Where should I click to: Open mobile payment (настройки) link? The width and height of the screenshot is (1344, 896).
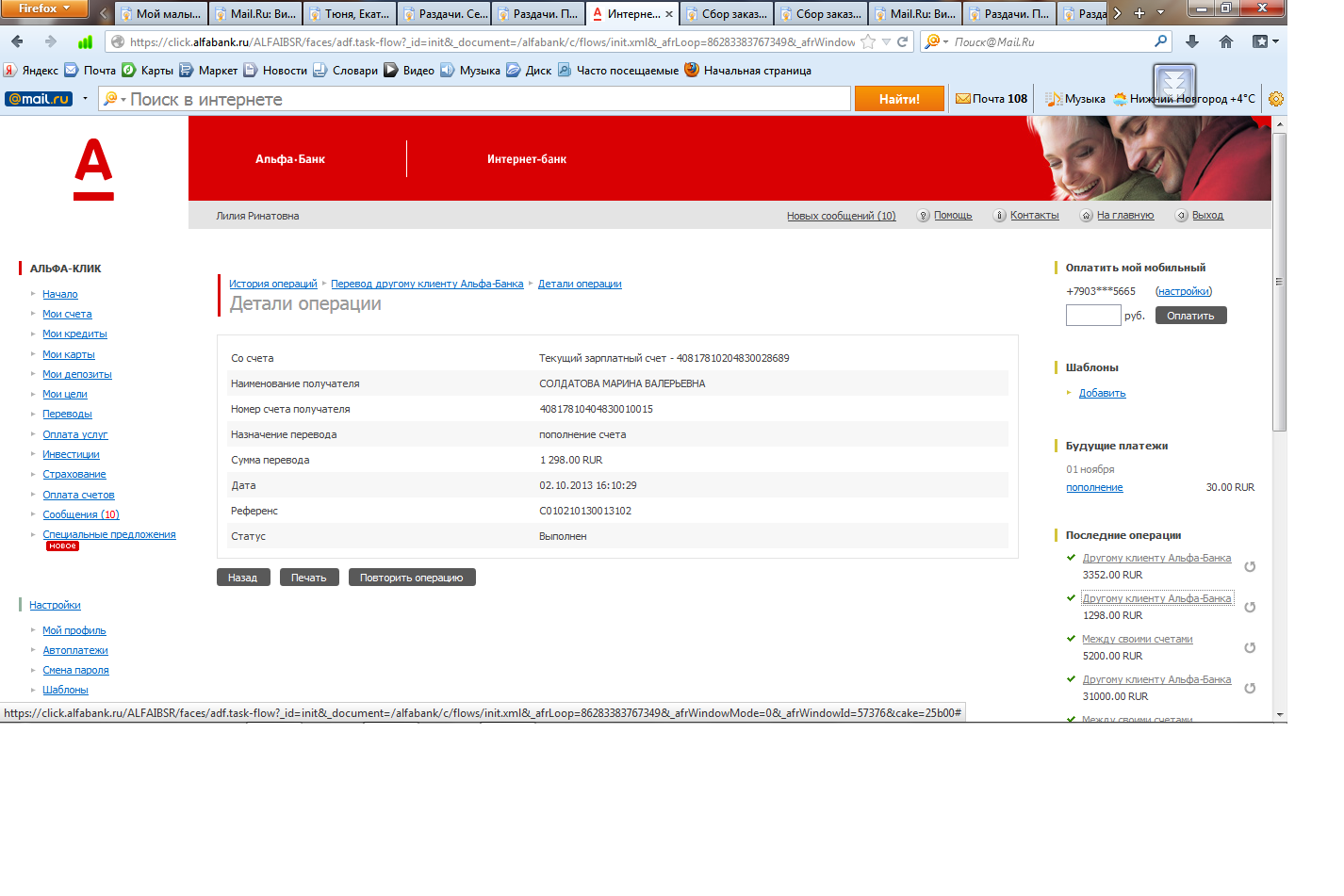pyautogui.click(x=1184, y=292)
